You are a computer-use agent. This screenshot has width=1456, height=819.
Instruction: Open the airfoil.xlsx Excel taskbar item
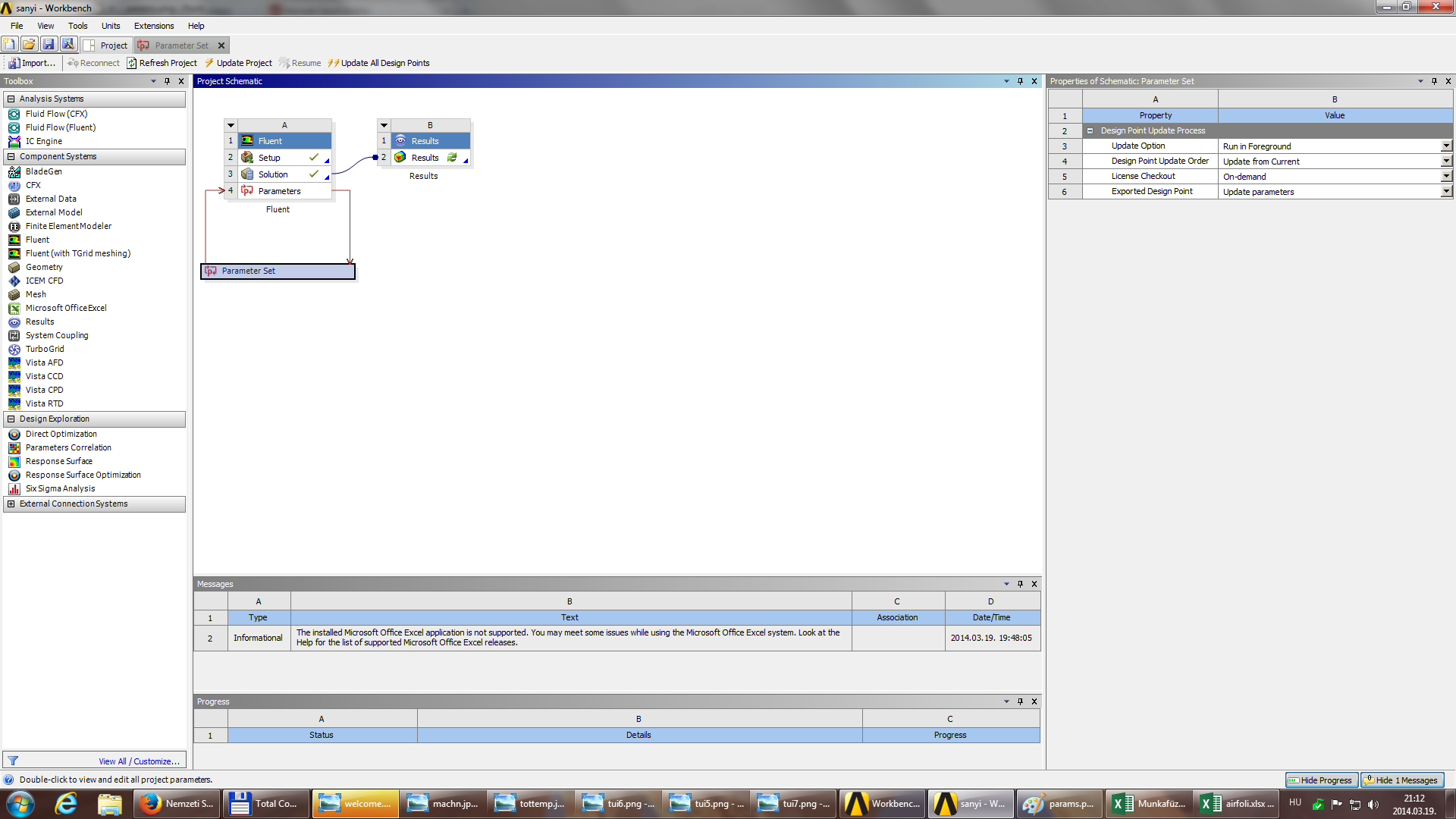pos(1237,804)
